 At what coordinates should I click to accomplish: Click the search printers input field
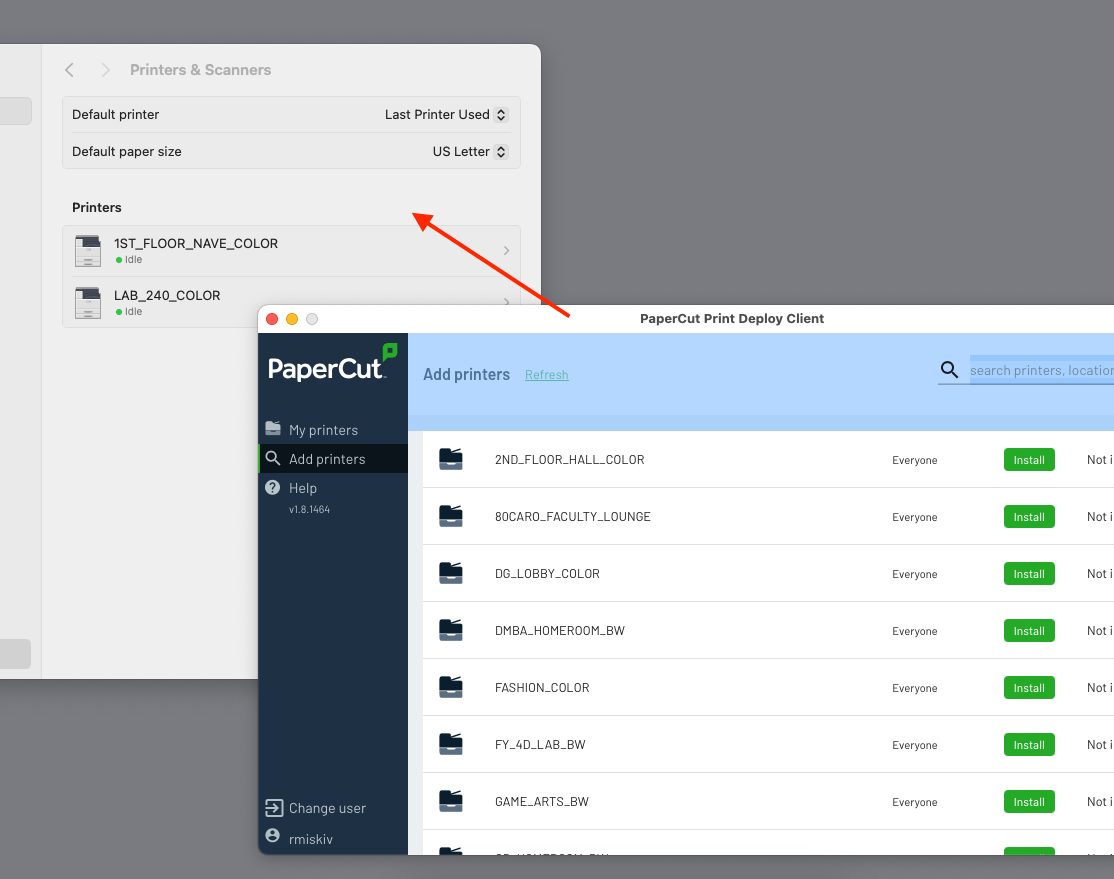pyautogui.click(x=1042, y=370)
